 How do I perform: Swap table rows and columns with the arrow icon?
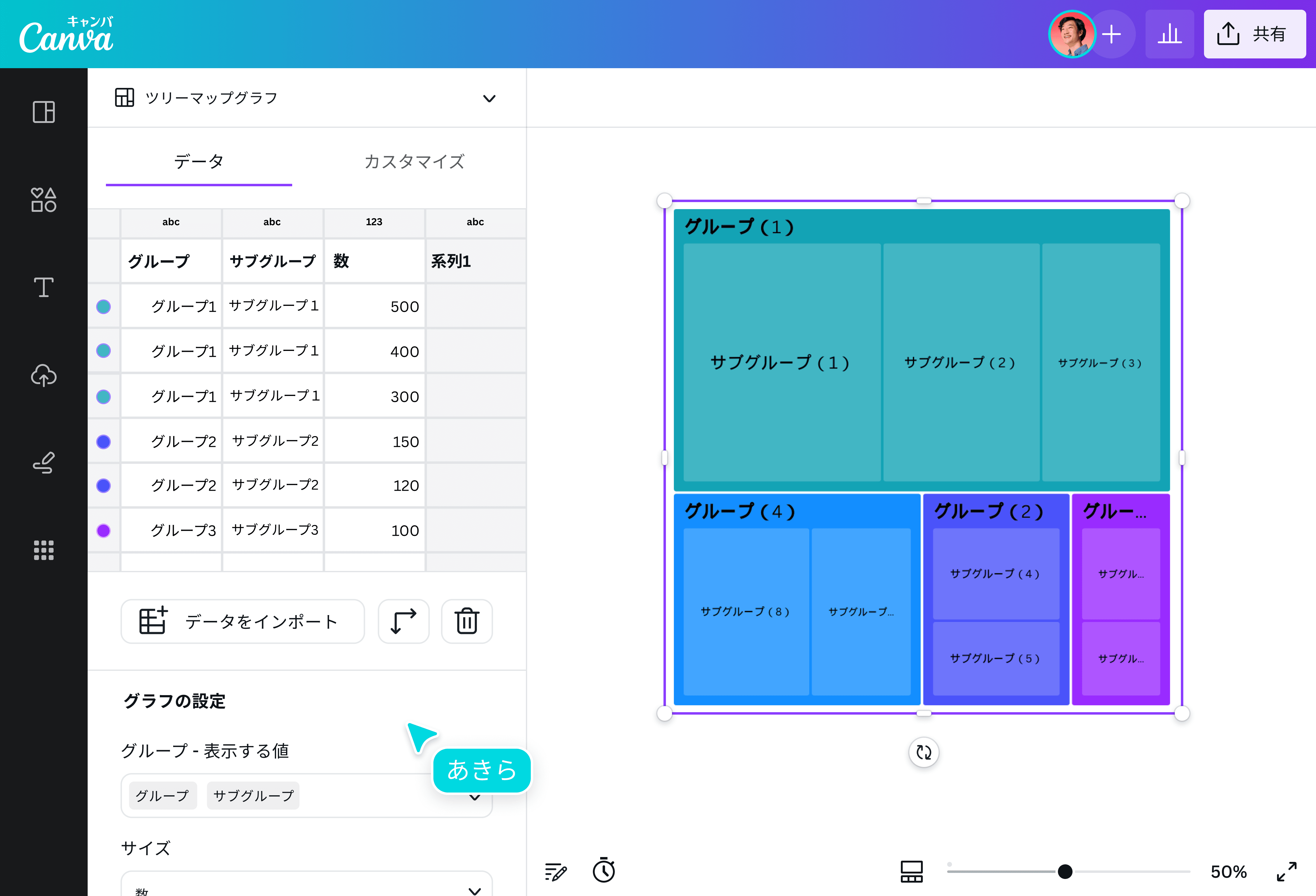[403, 621]
